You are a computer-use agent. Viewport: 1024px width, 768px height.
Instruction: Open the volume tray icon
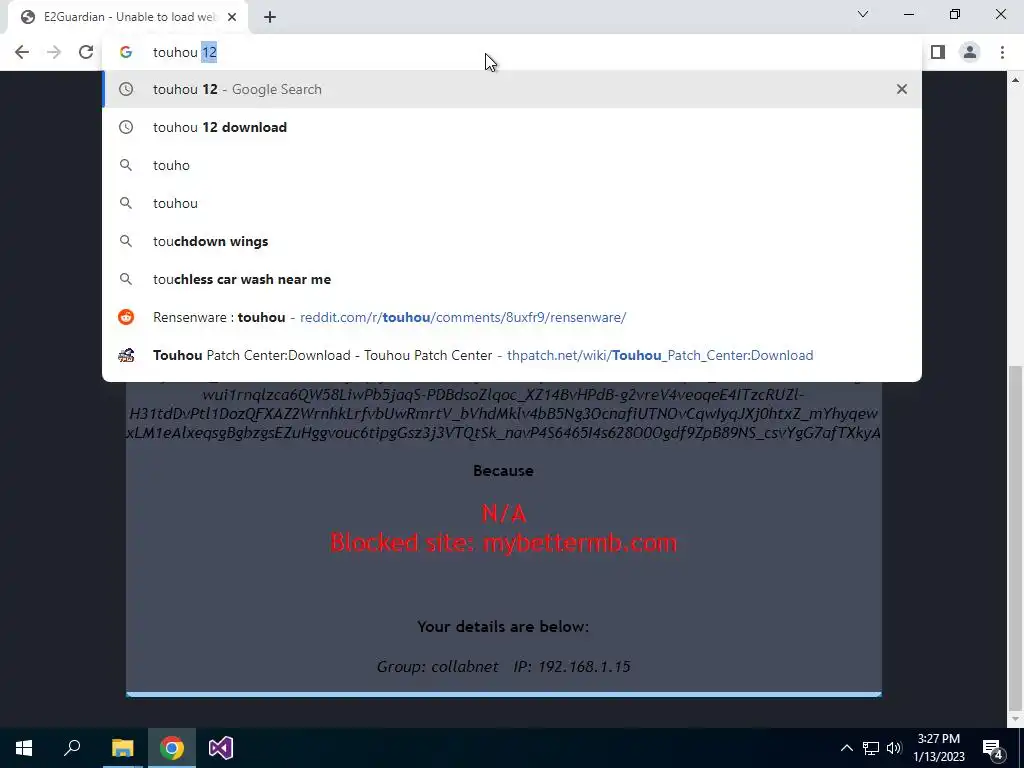(894, 748)
